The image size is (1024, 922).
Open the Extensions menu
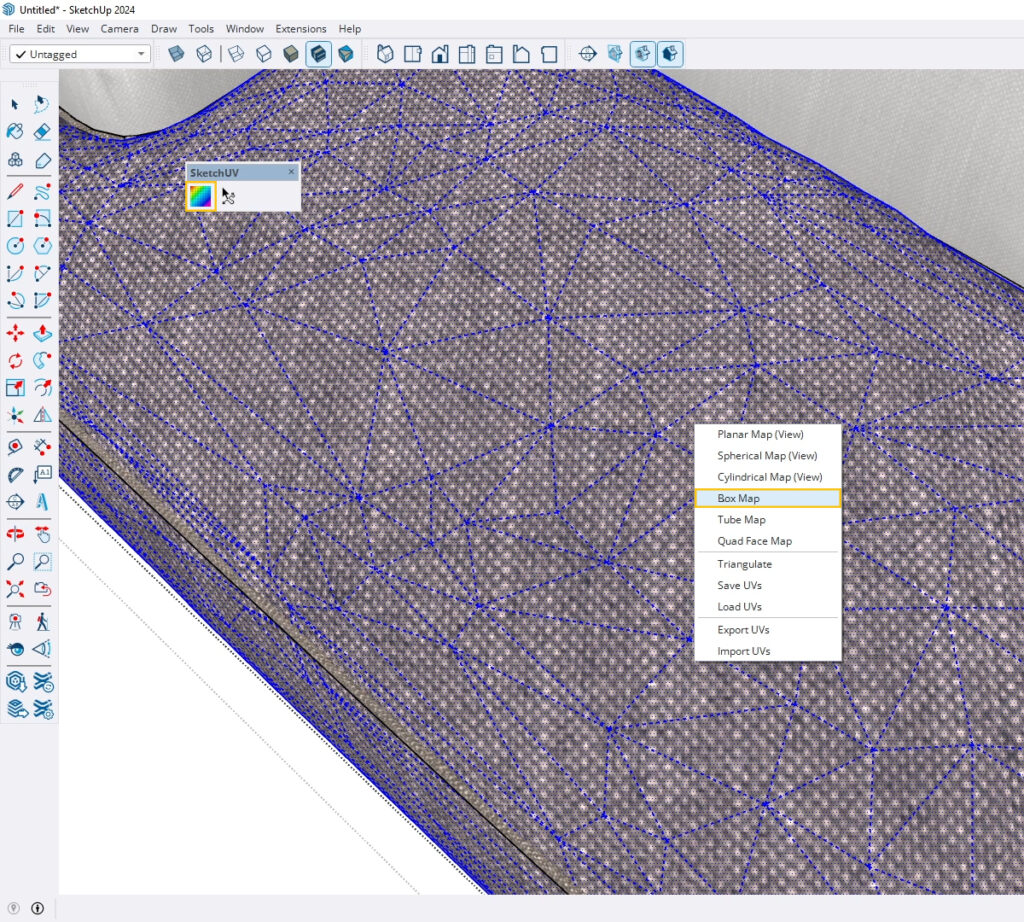pos(300,29)
